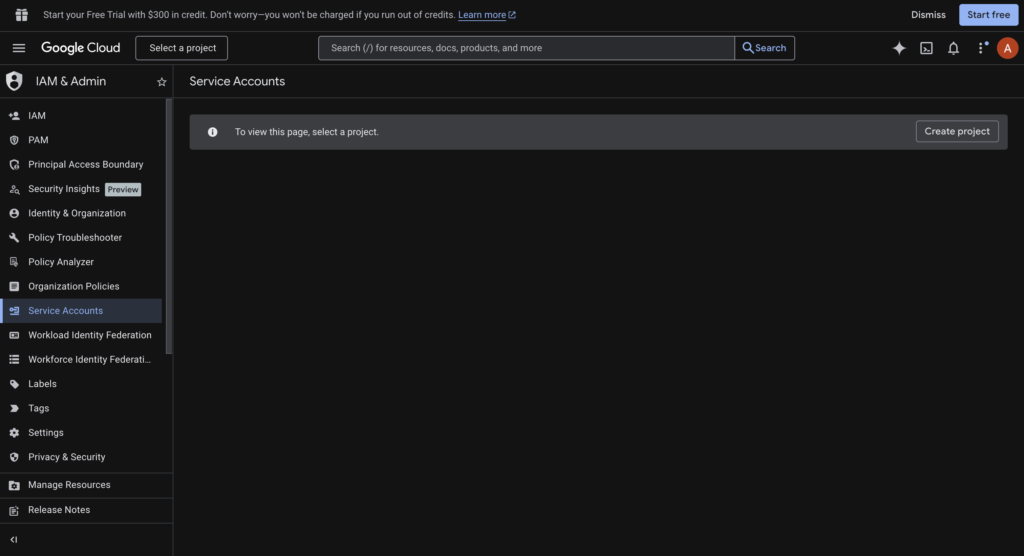Click the resource search input field
This screenshot has height=556, width=1024.
526,48
